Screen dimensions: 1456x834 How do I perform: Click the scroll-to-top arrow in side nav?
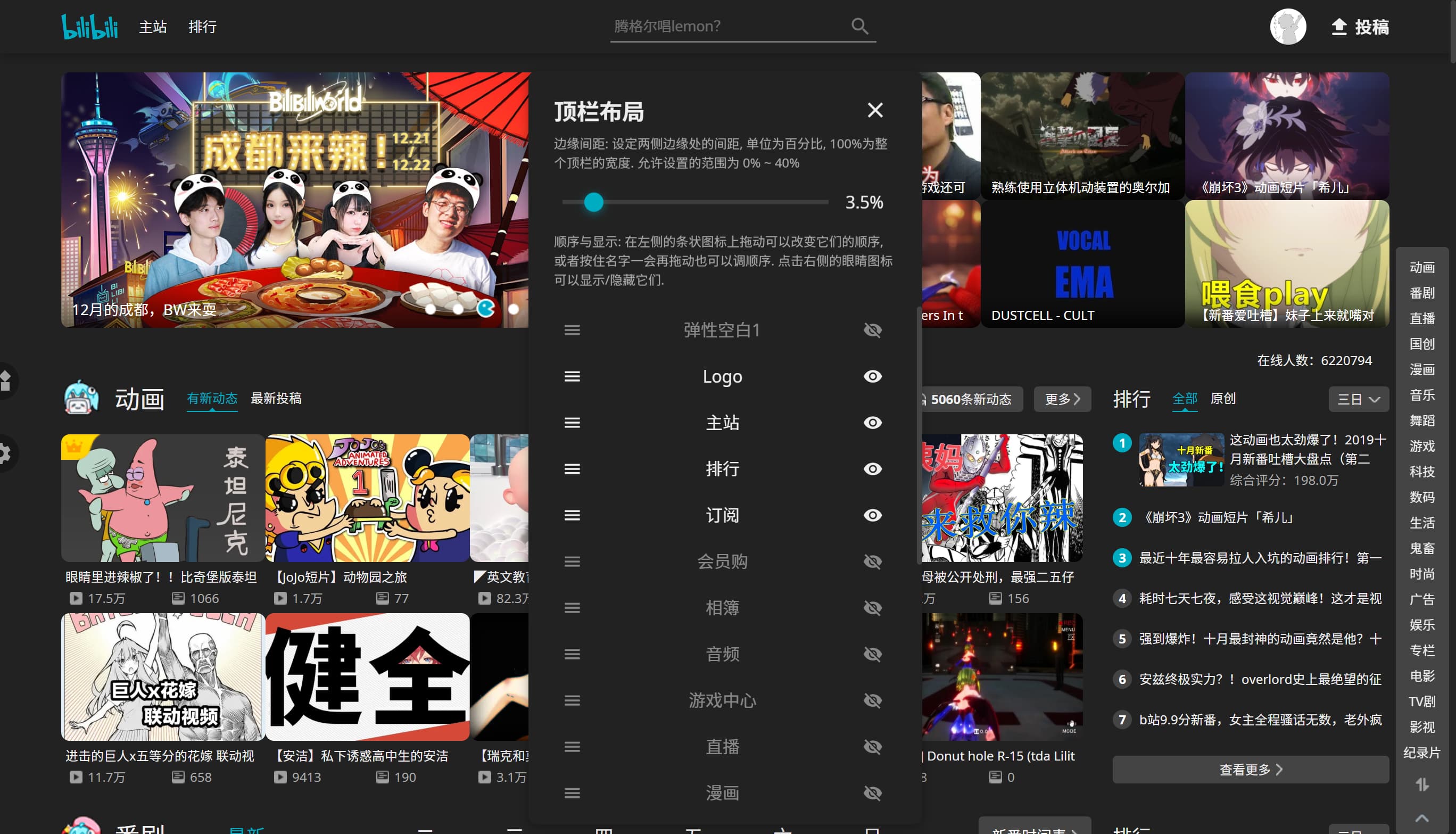coord(1421,818)
